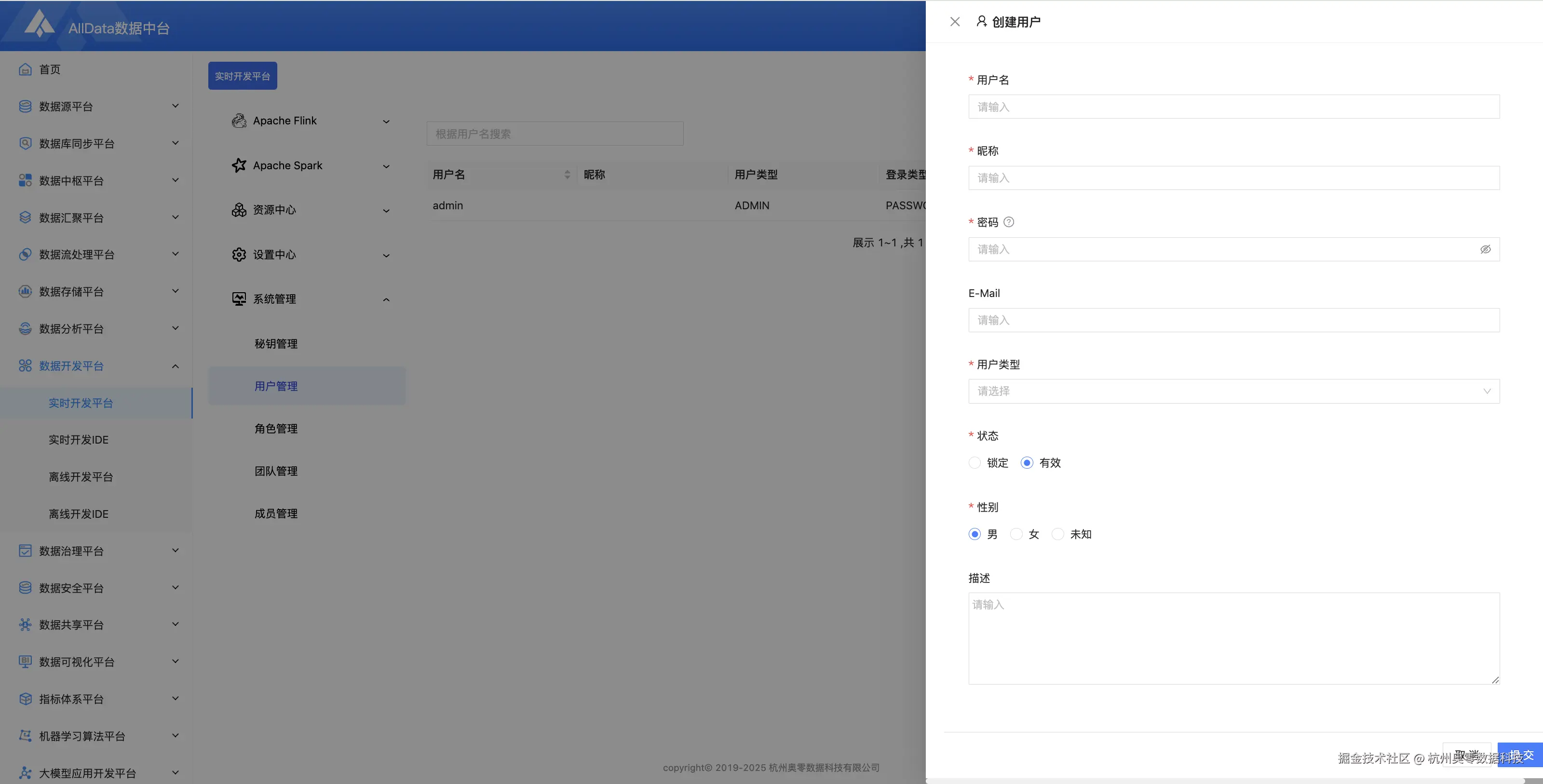
Task: Open 资源中心 cube icon
Action: [238, 210]
